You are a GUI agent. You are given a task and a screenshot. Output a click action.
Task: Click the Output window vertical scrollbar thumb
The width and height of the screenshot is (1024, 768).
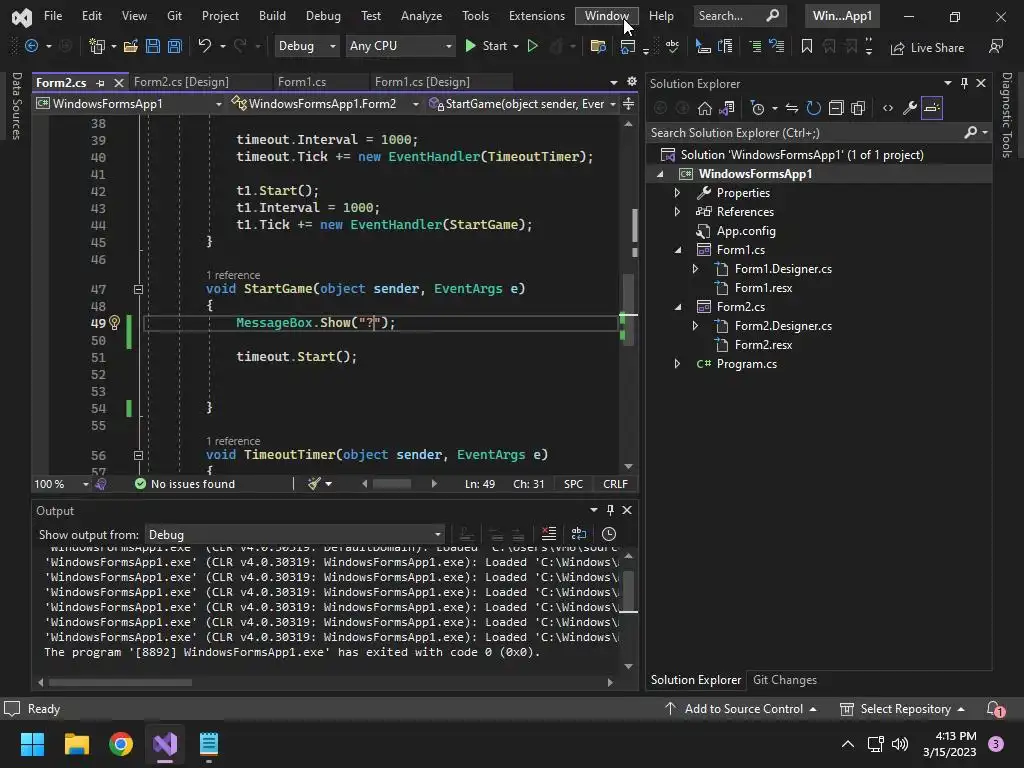pyautogui.click(x=628, y=591)
